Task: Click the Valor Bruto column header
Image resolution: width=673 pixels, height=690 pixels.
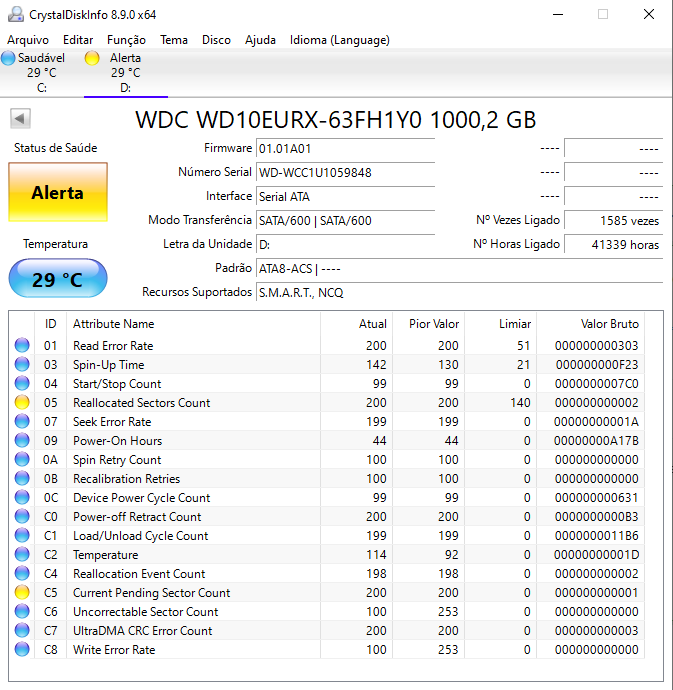Action: (609, 324)
